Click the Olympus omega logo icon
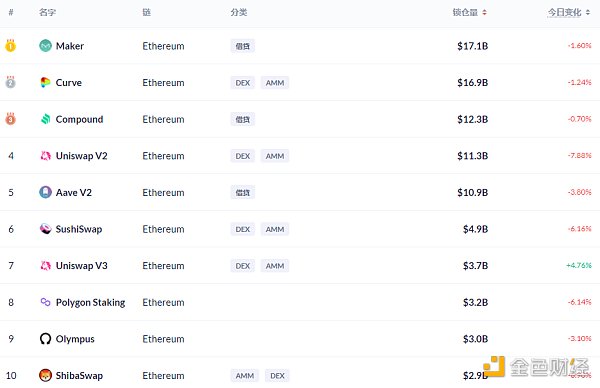The height and width of the screenshot is (388, 600). coord(45,339)
